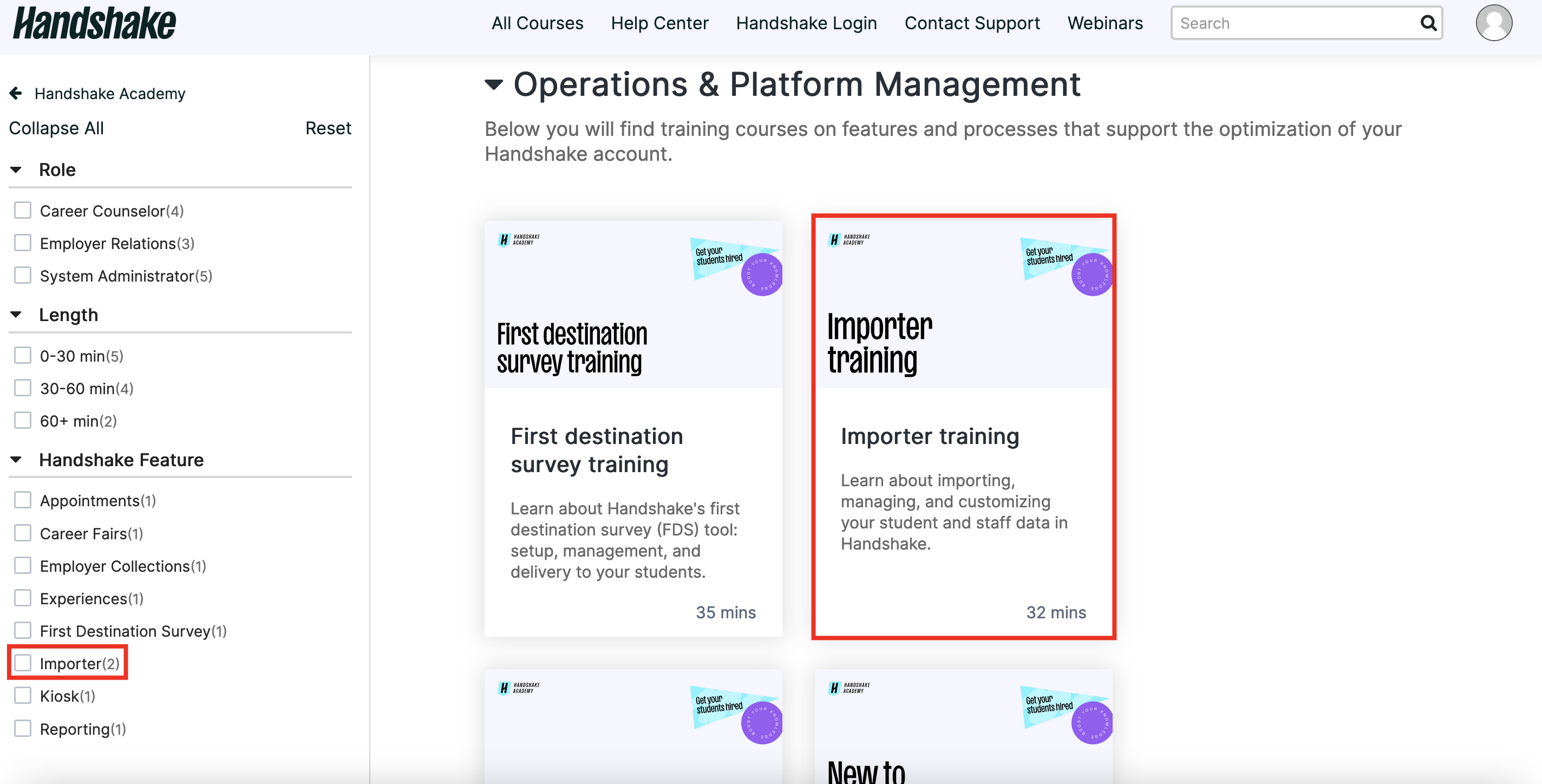Collapse the Role filter section
The width and height of the screenshot is (1542, 784).
pyautogui.click(x=16, y=170)
